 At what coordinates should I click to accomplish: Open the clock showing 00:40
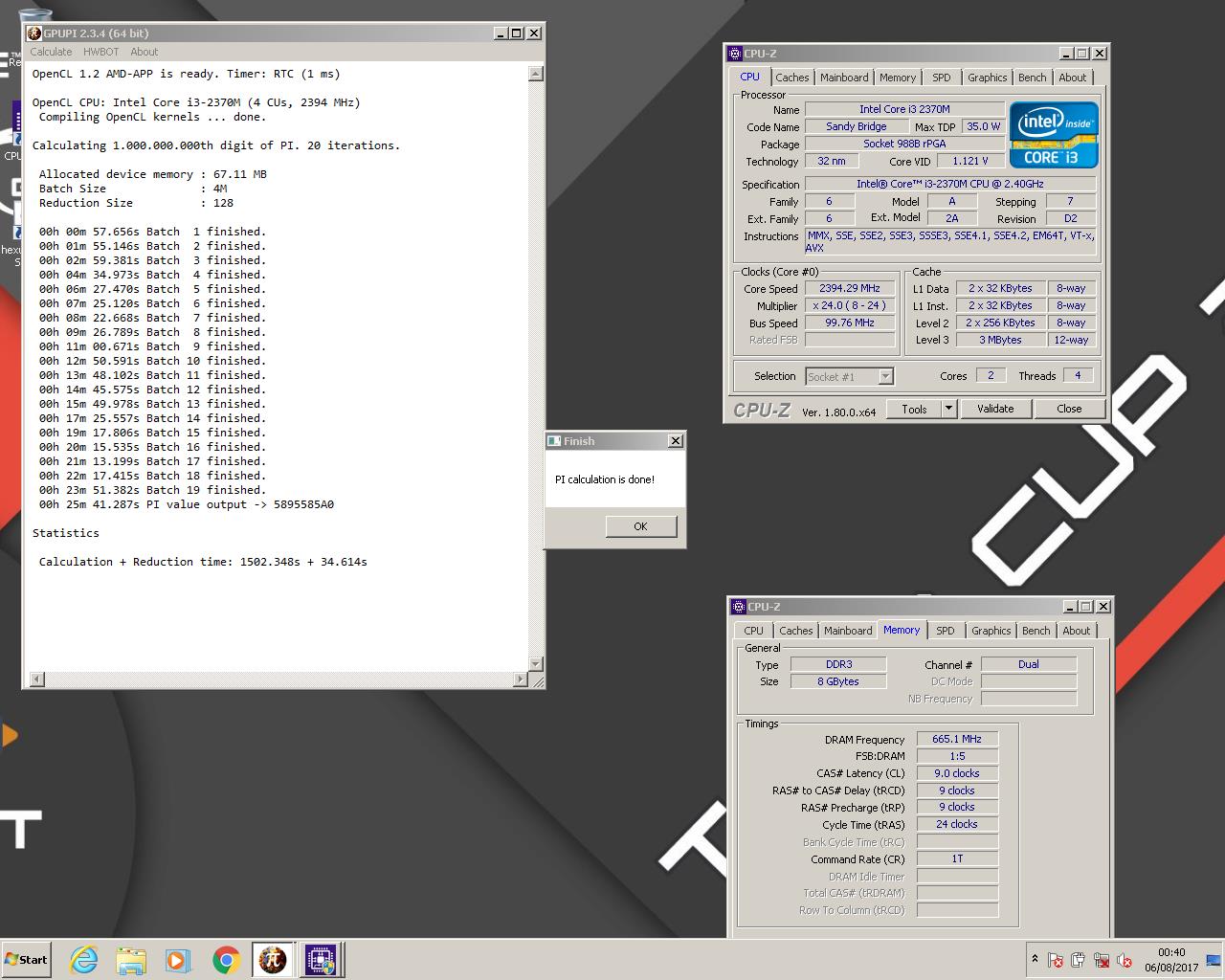[x=1171, y=960]
